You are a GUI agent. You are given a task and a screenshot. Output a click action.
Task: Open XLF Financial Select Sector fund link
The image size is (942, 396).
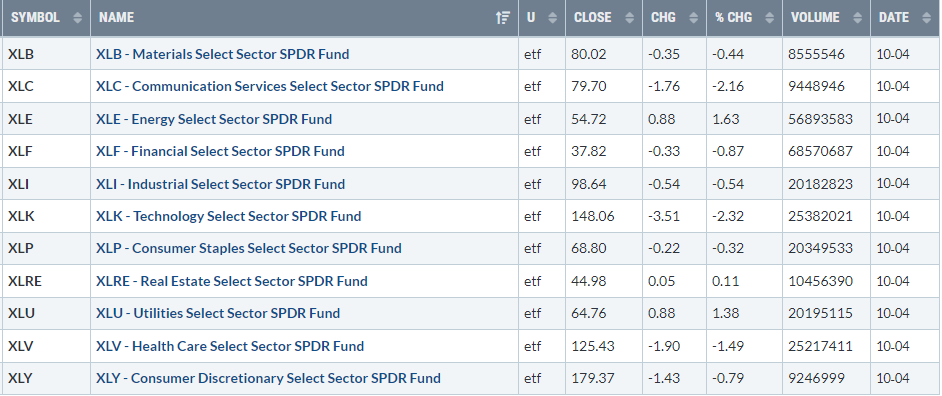coord(220,151)
